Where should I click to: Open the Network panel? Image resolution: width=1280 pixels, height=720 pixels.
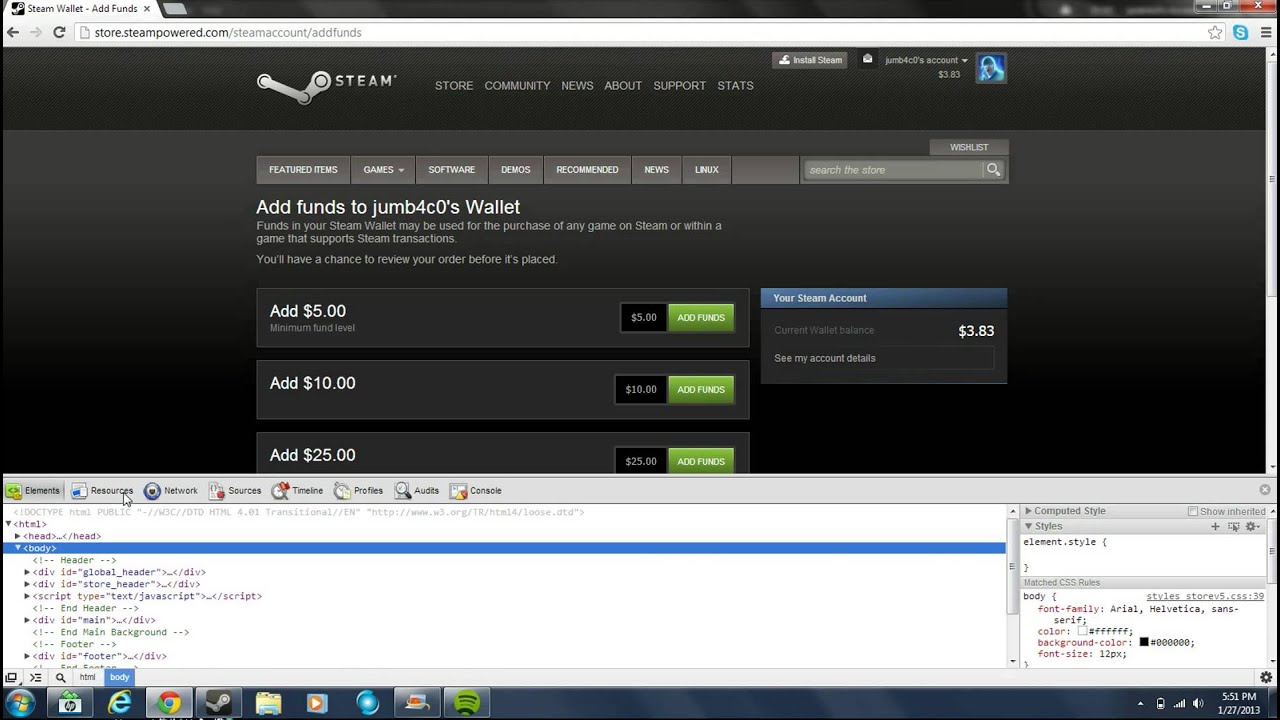pyautogui.click(x=171, y=491)
